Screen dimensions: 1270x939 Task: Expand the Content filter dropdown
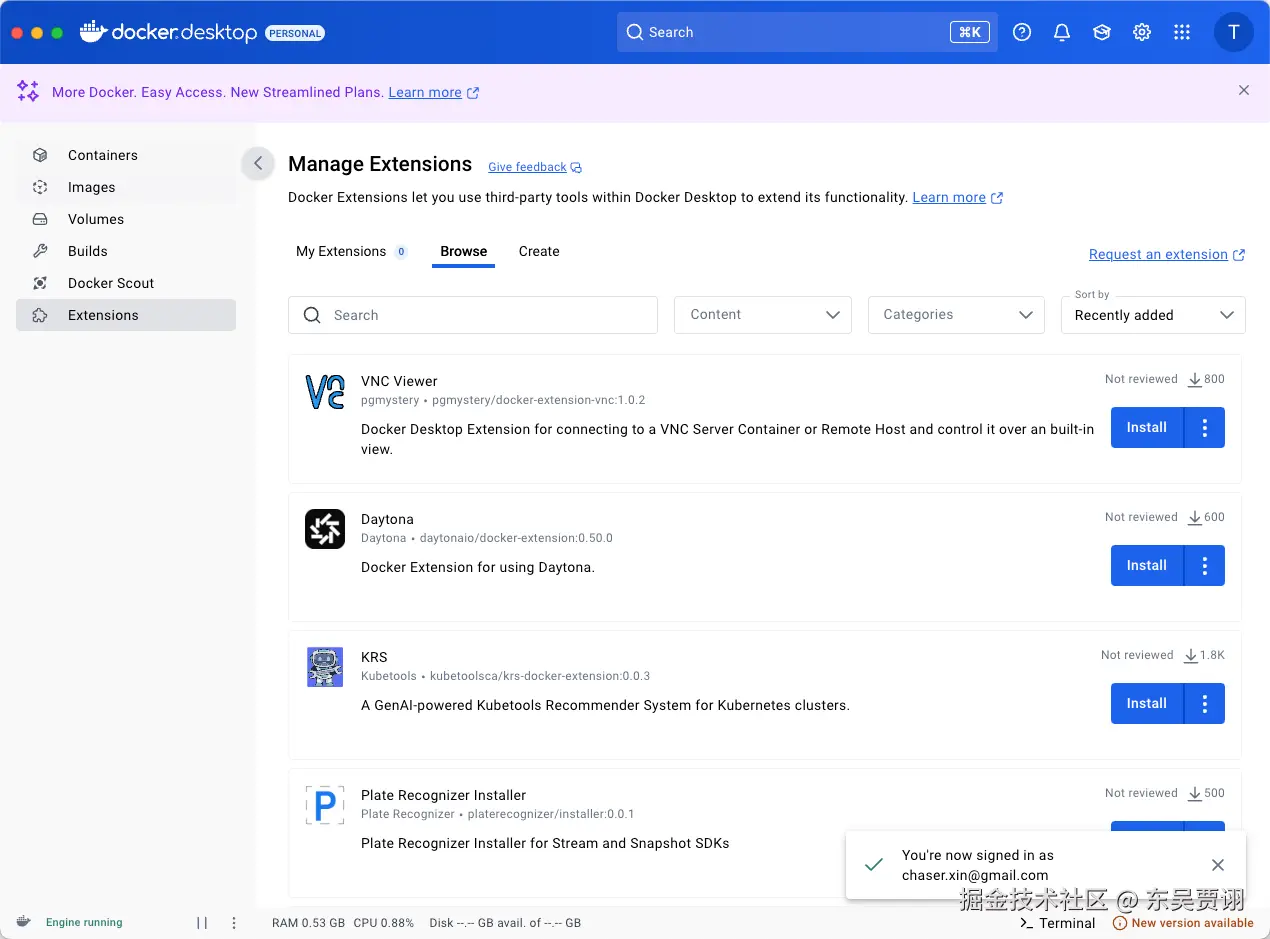(x=763, y=315)
